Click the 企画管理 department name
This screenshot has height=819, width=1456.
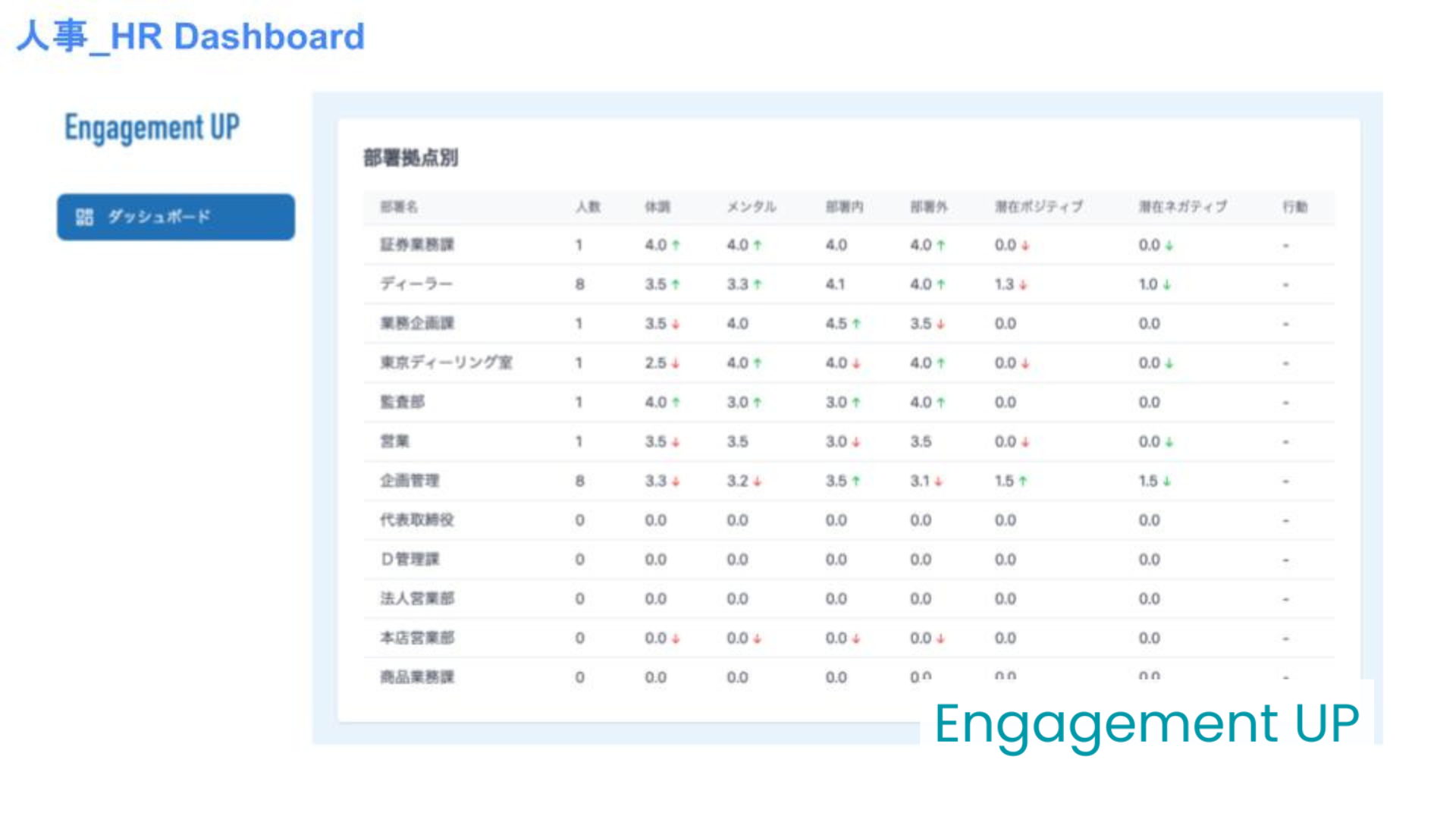[x=409, y=481]
